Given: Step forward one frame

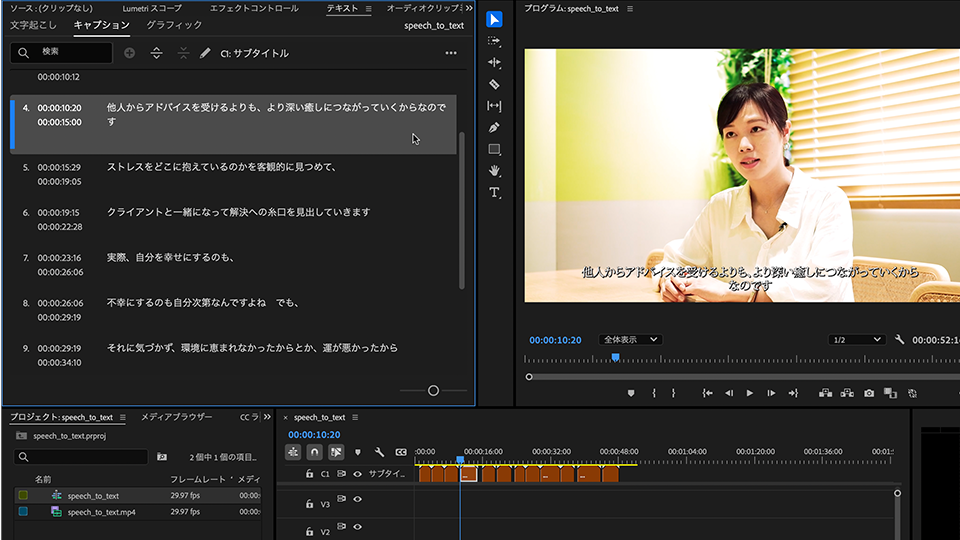Looking at the screenshot, I should pyautogui.click(x=771, y=393).
